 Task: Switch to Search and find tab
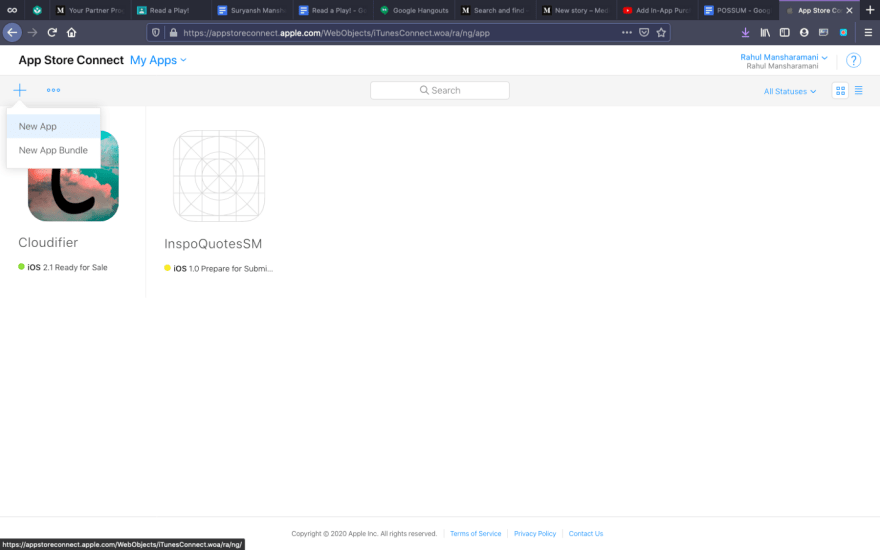(496, 10)
